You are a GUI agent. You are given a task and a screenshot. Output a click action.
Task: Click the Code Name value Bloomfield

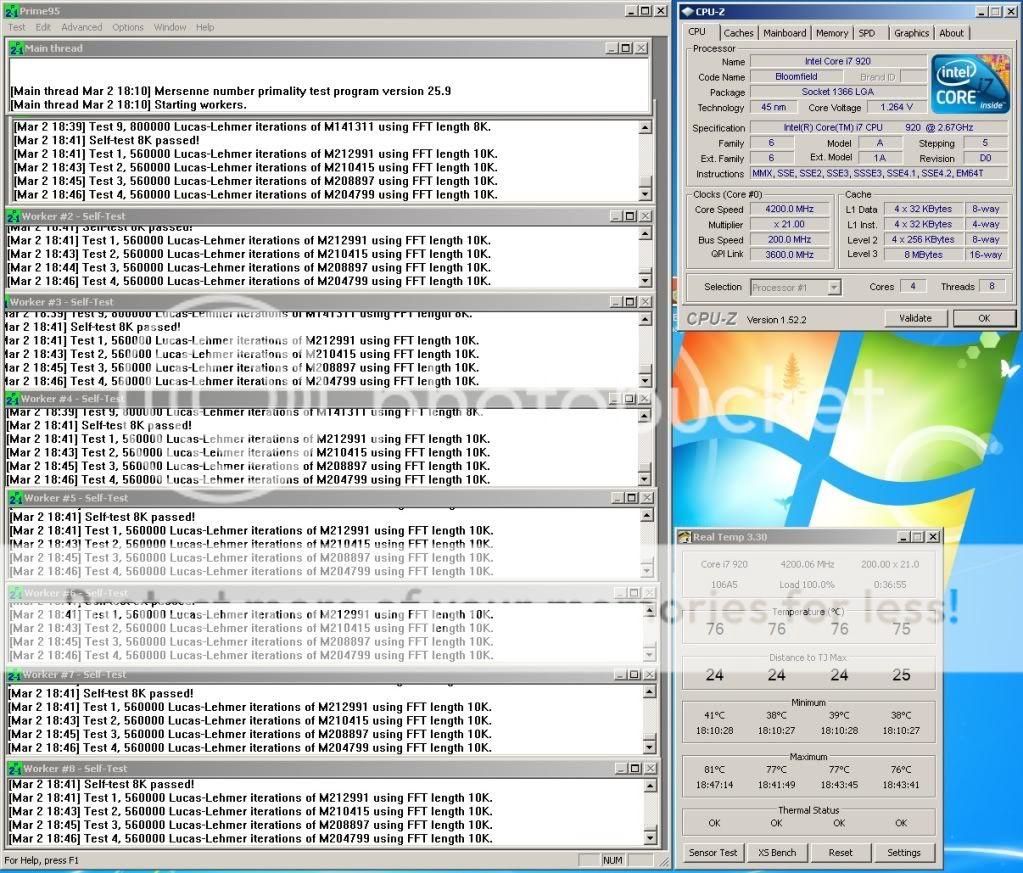point(796,77)
